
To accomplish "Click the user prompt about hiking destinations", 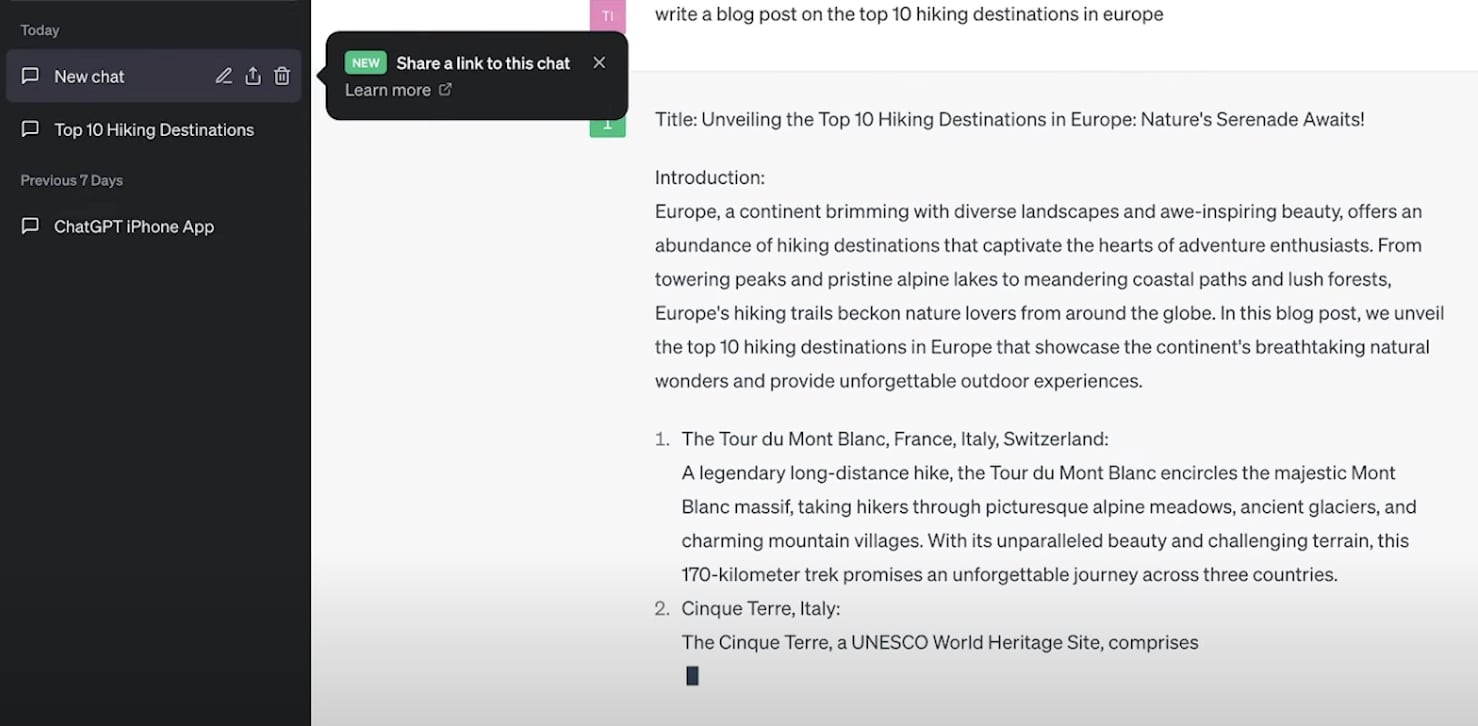I will [x=908, y=14].
